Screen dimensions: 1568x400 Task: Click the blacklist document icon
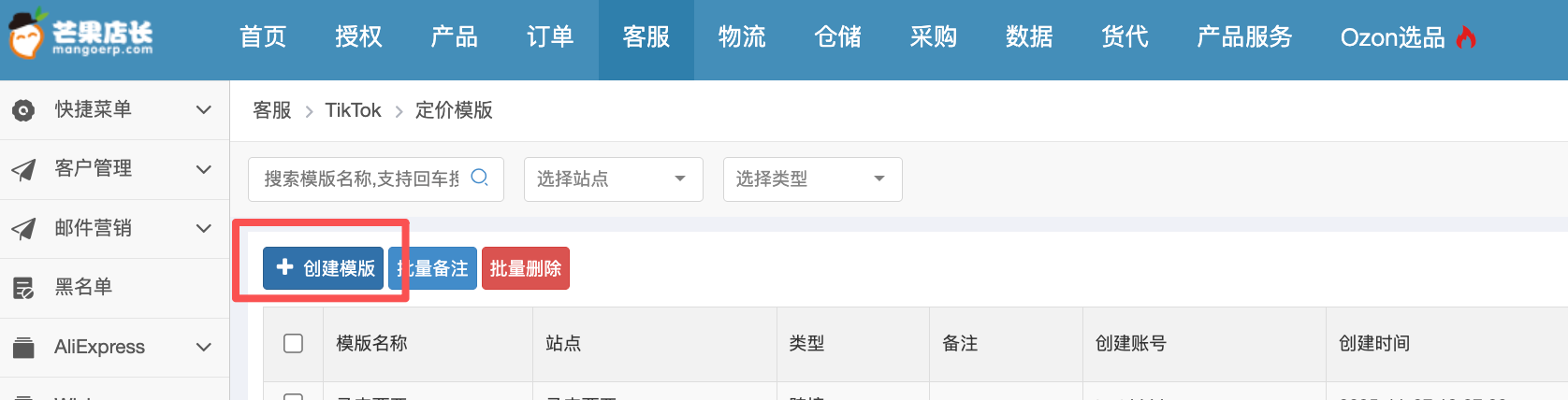click(x=23, y=288)
